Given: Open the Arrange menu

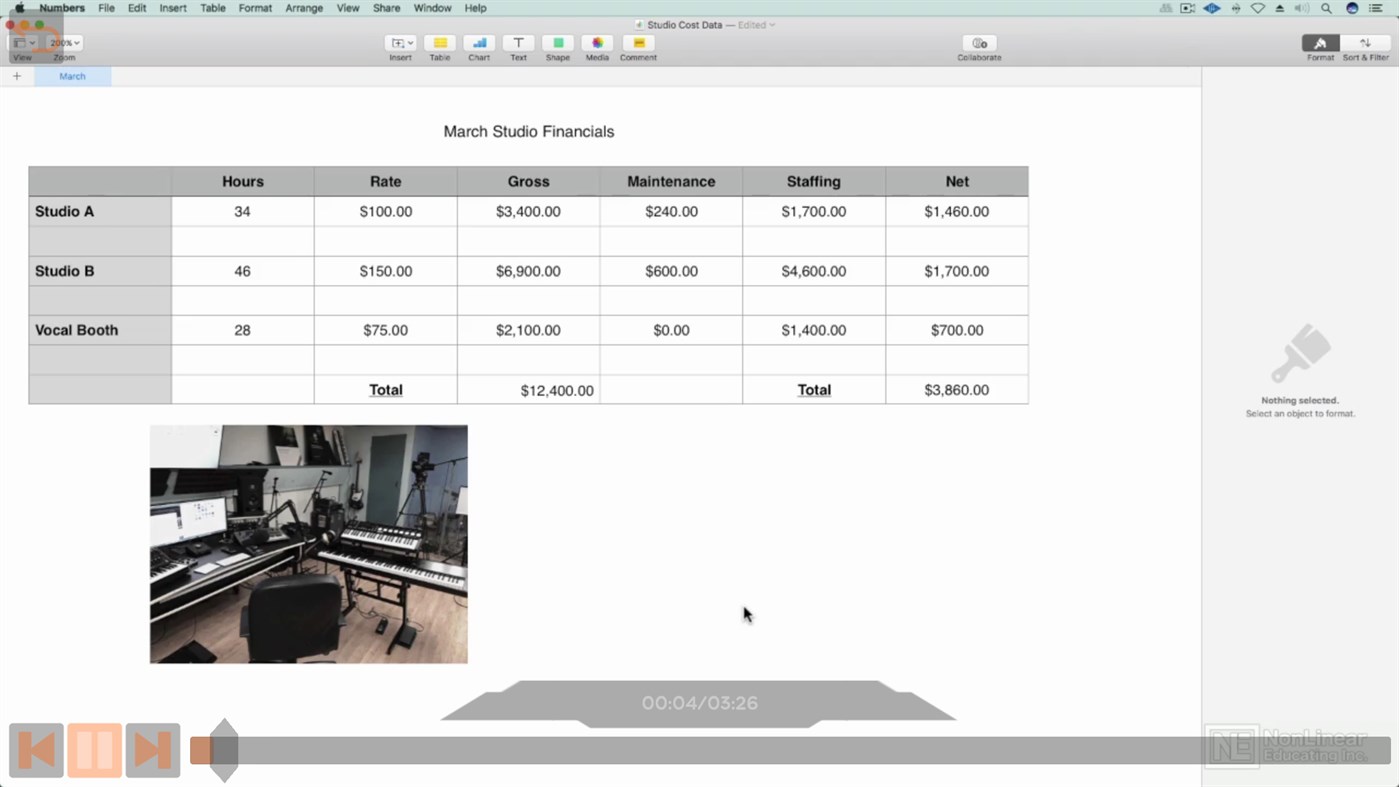Looking at the screenshot, I should [304, 8].
